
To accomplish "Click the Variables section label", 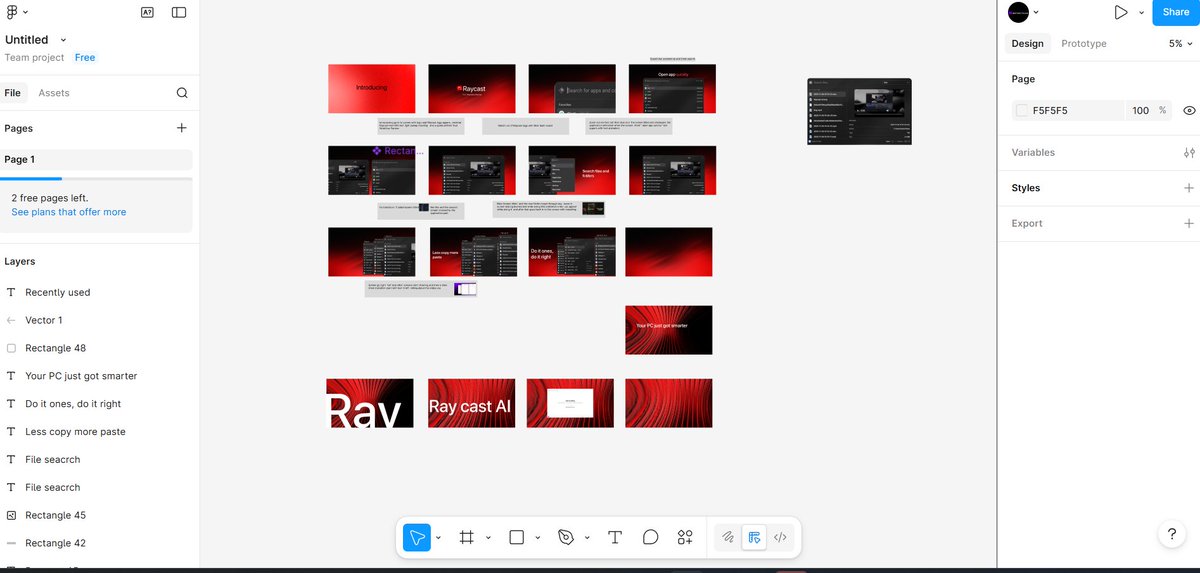I will pos(1033,153).
